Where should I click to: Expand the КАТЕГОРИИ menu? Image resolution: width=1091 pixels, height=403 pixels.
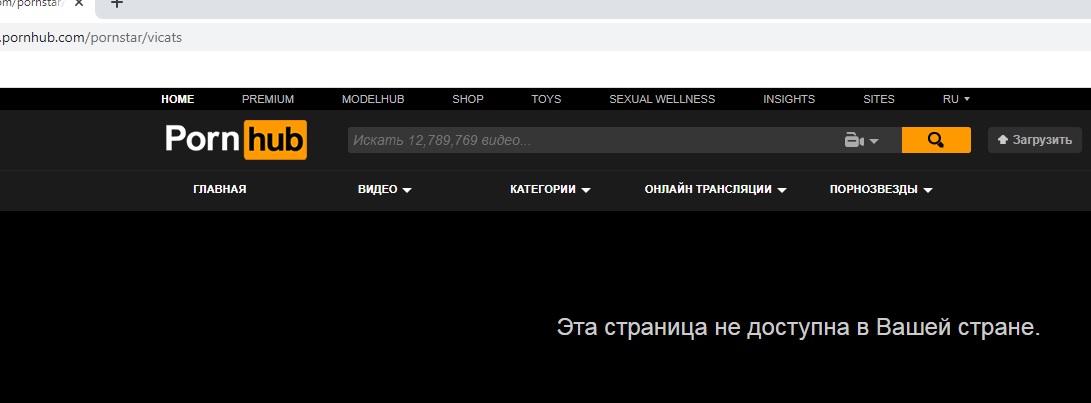click(550, 189)
